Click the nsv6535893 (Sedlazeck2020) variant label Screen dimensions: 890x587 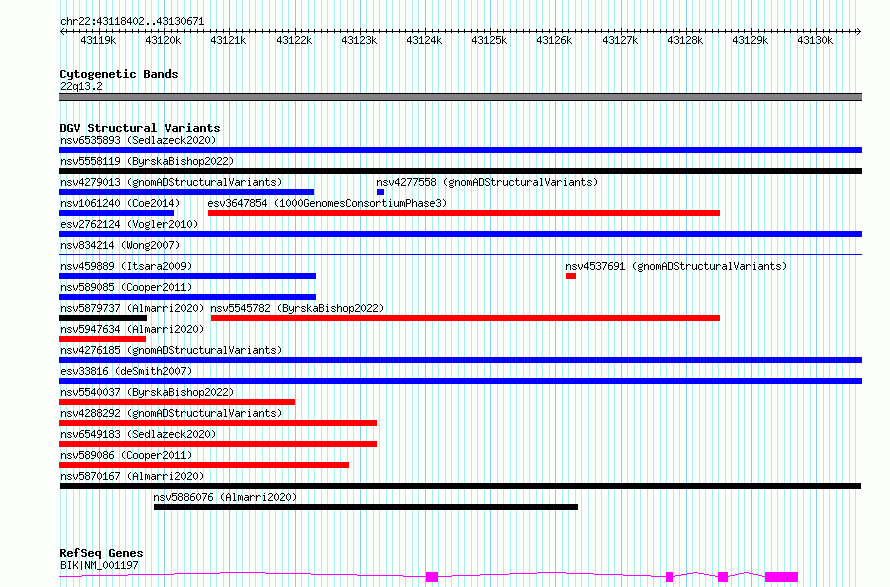coord(138,140)
